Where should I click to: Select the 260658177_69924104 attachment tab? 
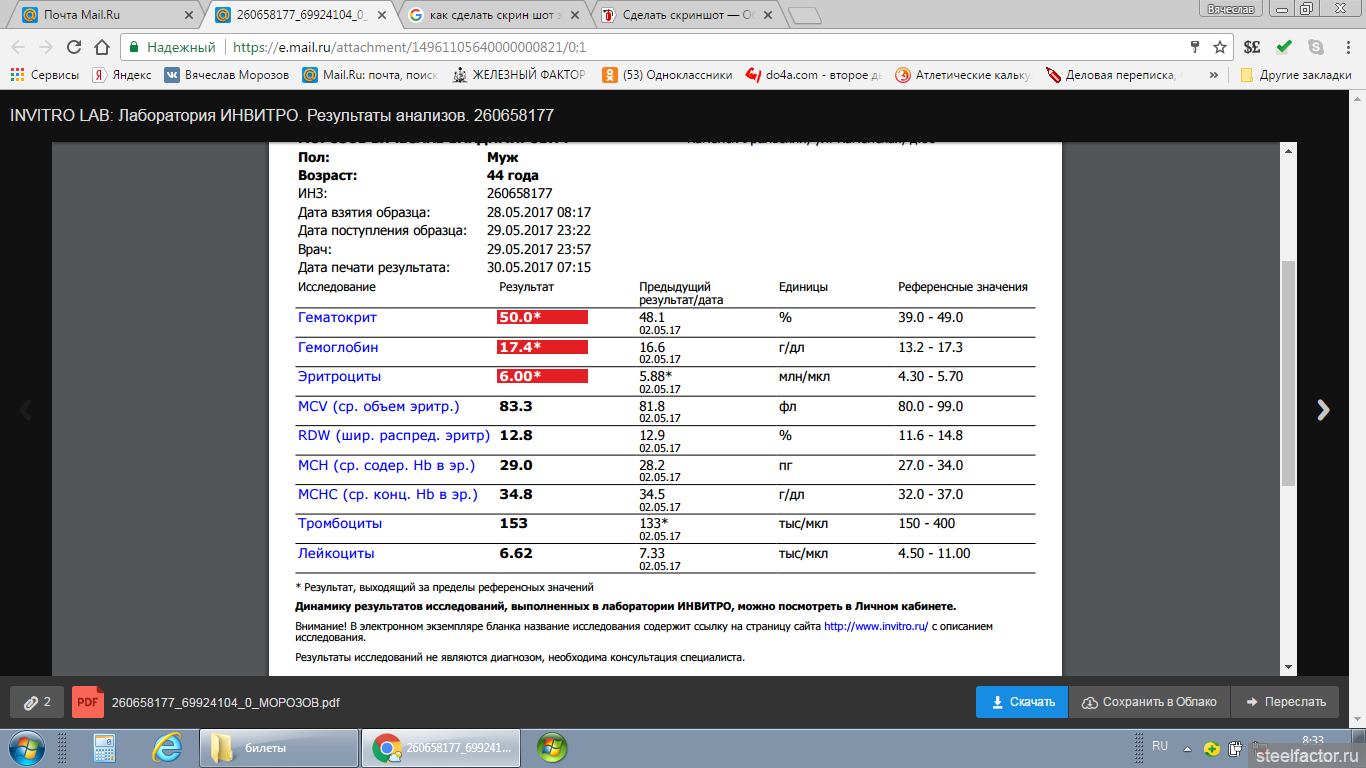tap(300, 15)
